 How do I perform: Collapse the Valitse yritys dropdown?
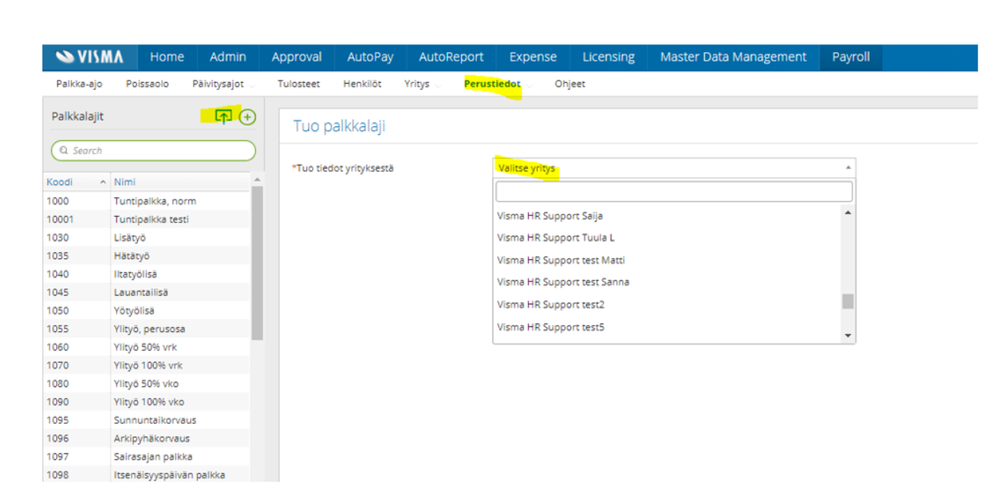pyautogui.click(x=674, y=168)
